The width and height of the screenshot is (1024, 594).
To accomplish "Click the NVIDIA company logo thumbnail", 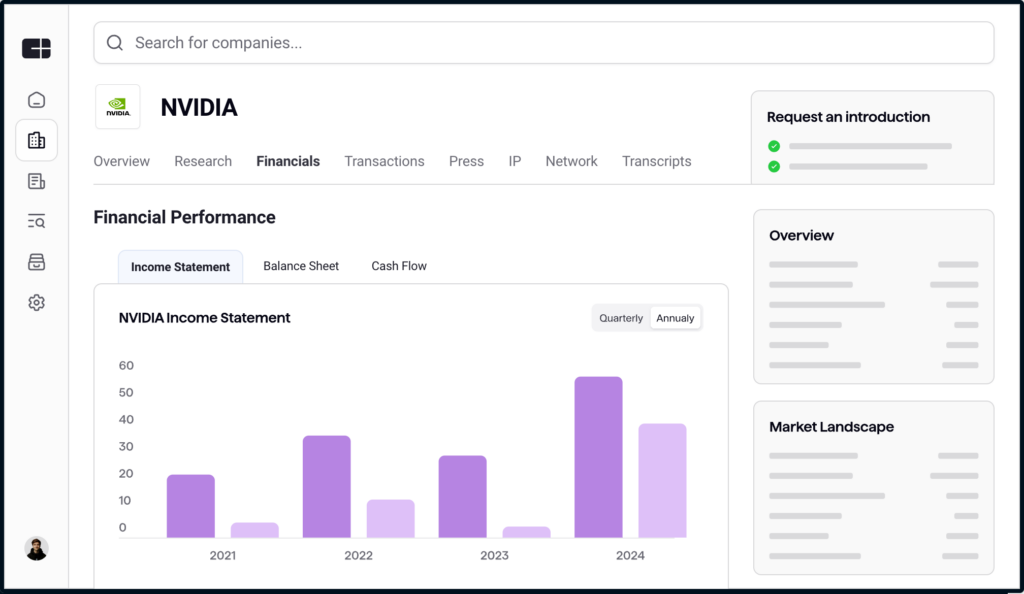I will pyautogui.click(x=118, y=107).
